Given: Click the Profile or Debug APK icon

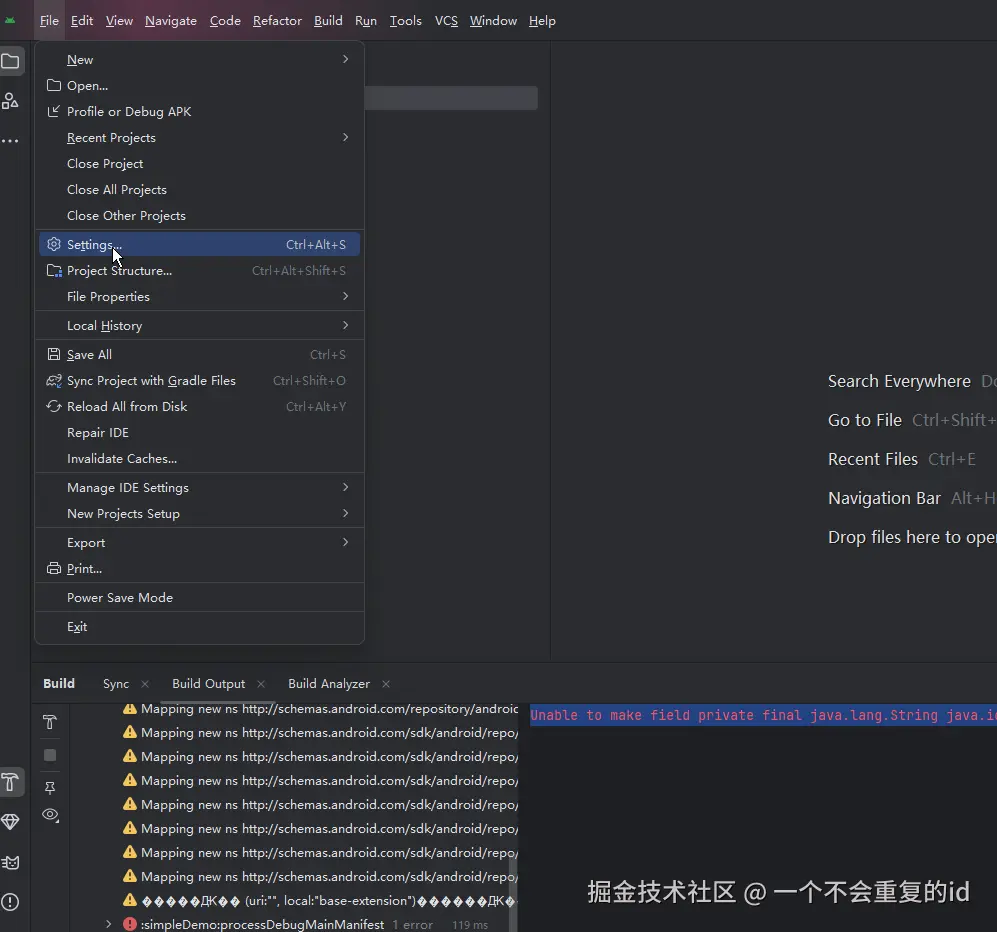Looking at the screenshot, I should (54, 111).
